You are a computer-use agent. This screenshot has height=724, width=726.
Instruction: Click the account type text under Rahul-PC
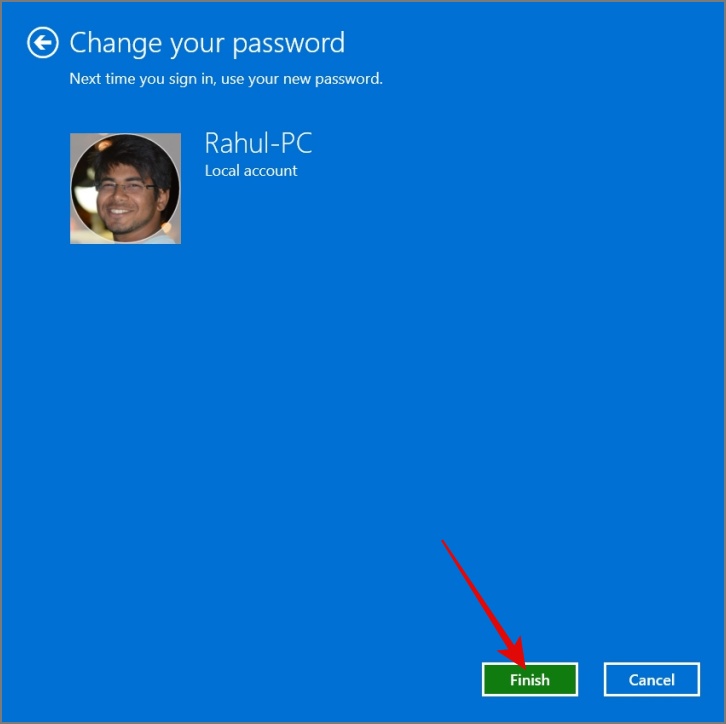pyautogui.click(x=251, y=171)
